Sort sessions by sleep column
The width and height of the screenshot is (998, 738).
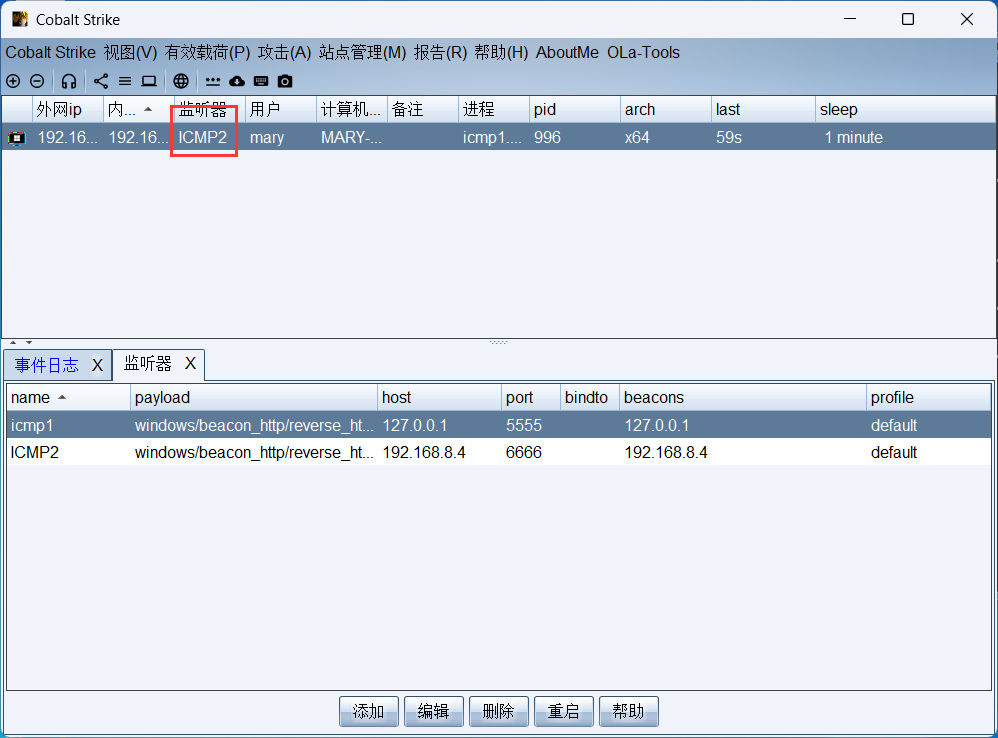point(905,109)
